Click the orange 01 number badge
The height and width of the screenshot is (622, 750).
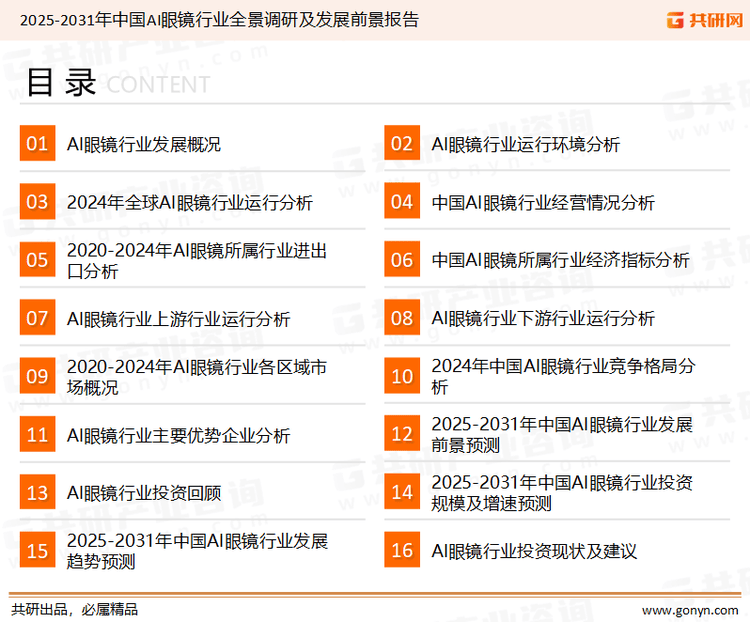point(37,144)
